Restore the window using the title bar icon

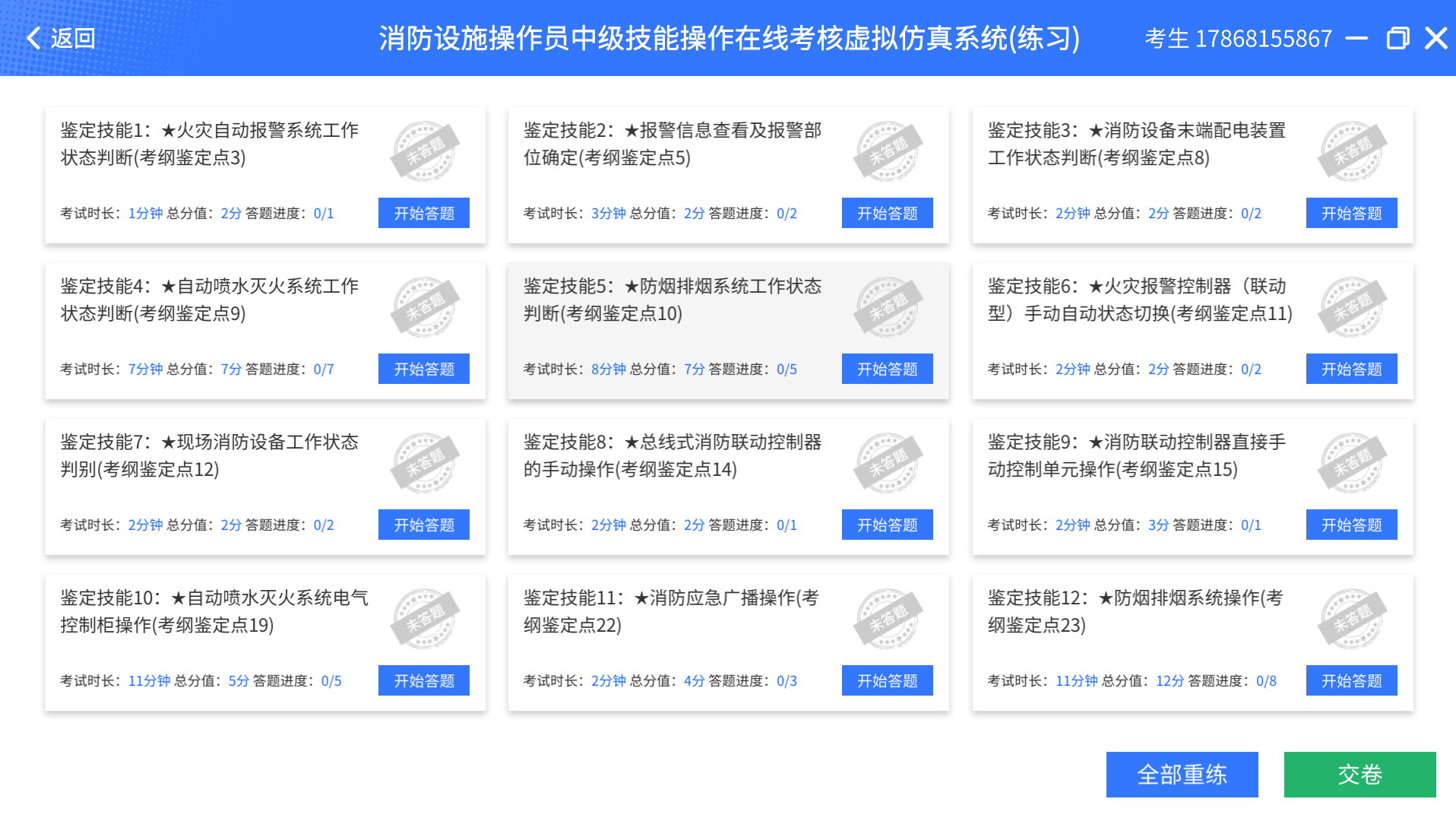pos(1397,38)
